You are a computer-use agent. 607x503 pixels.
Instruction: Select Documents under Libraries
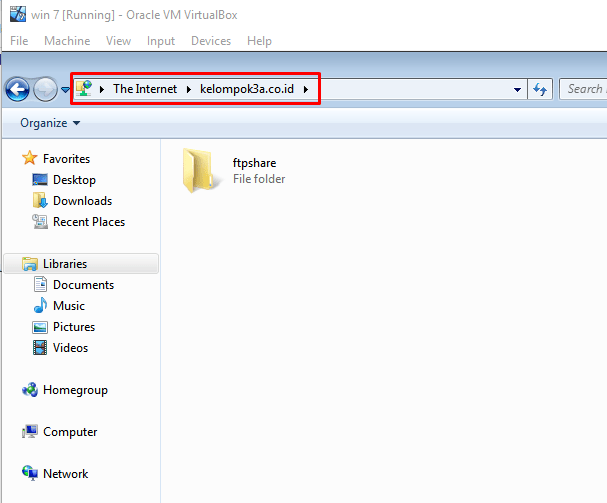[x=83, y=285]
